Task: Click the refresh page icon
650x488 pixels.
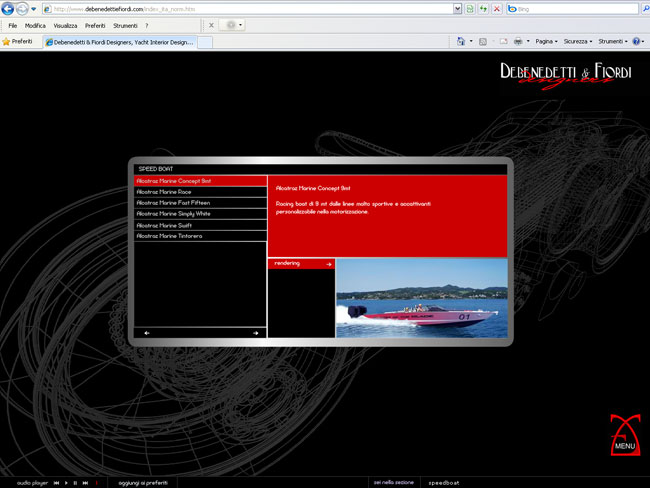Action: tap(483, 9)
